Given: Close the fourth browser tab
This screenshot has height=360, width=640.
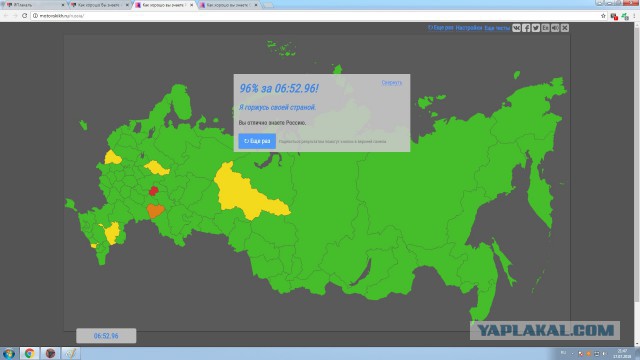Looking at the screenshot, I should tap(256, 5).
